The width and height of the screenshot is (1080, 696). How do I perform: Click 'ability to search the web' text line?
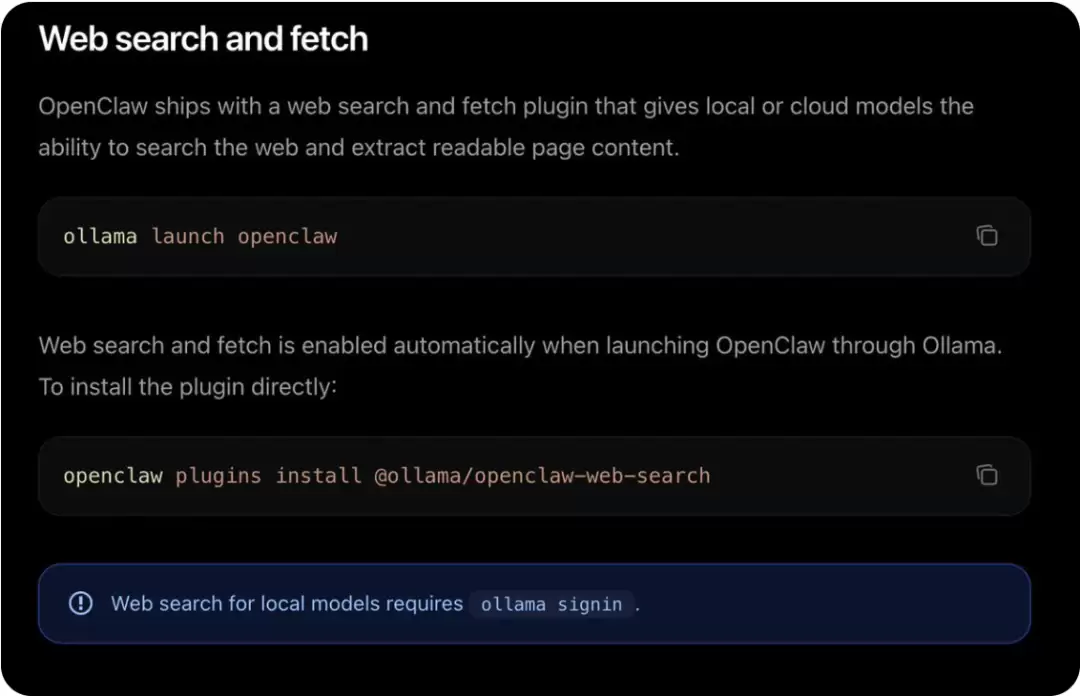coord(359,147)
